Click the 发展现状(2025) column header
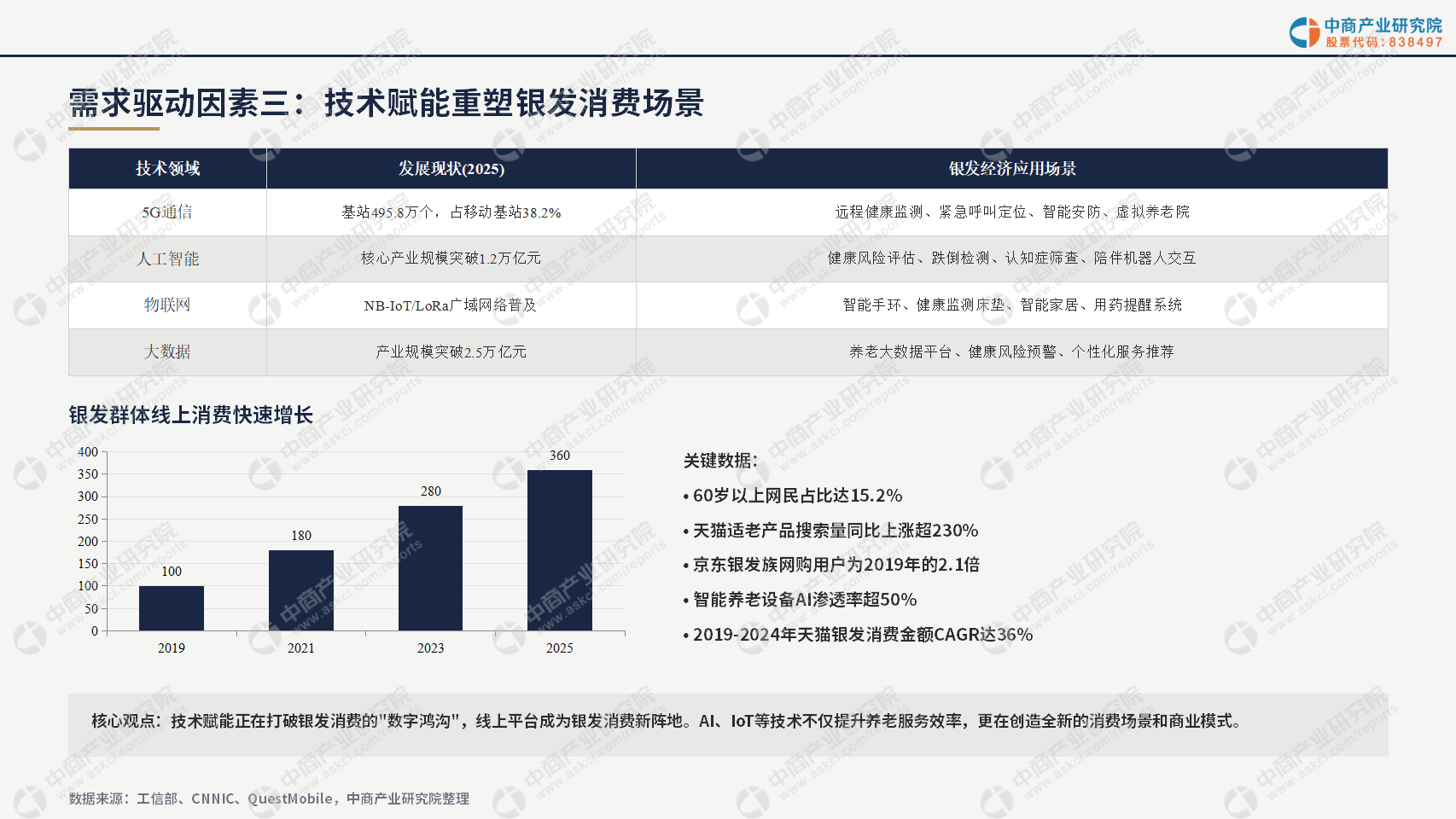The image size is (1456, 819). pyautogui.click(x=451, y=169)
